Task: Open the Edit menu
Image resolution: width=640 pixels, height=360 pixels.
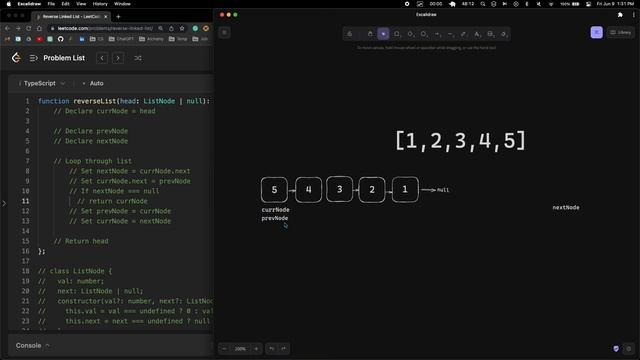Action: 65,4
